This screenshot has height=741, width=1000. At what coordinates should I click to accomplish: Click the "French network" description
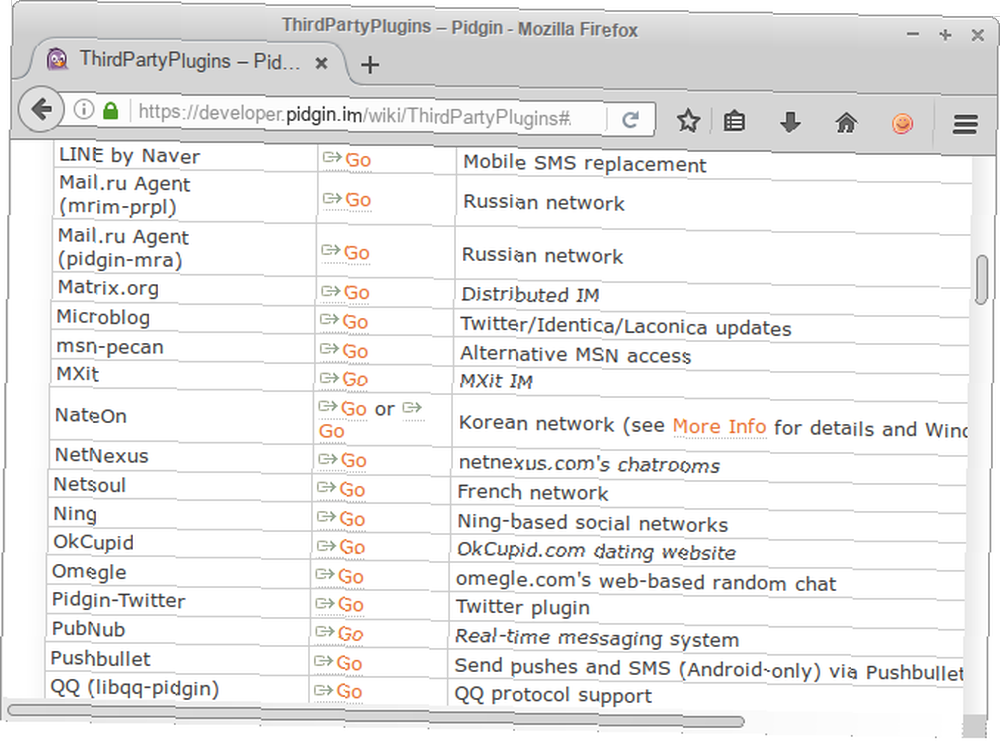(533, 492)
